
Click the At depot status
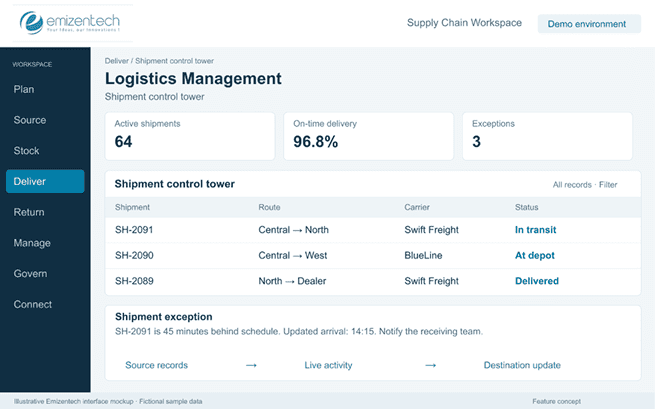(x=534, y=255)
